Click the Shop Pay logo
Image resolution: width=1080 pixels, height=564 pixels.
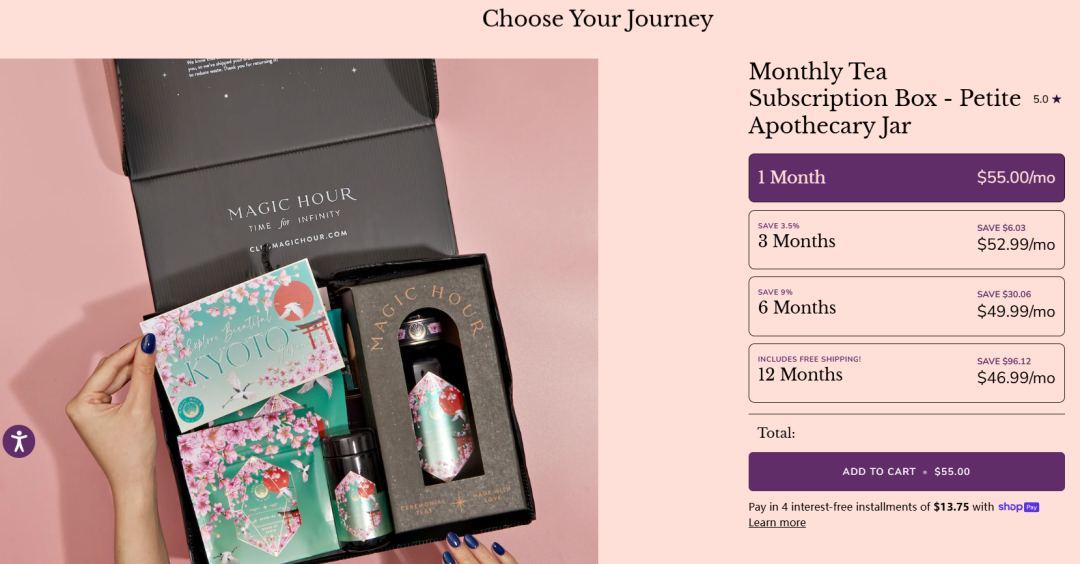tap(1018, 507)
